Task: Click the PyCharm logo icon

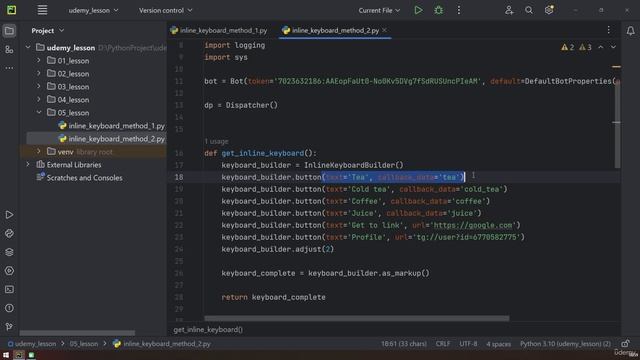Action: pos(11,10)
